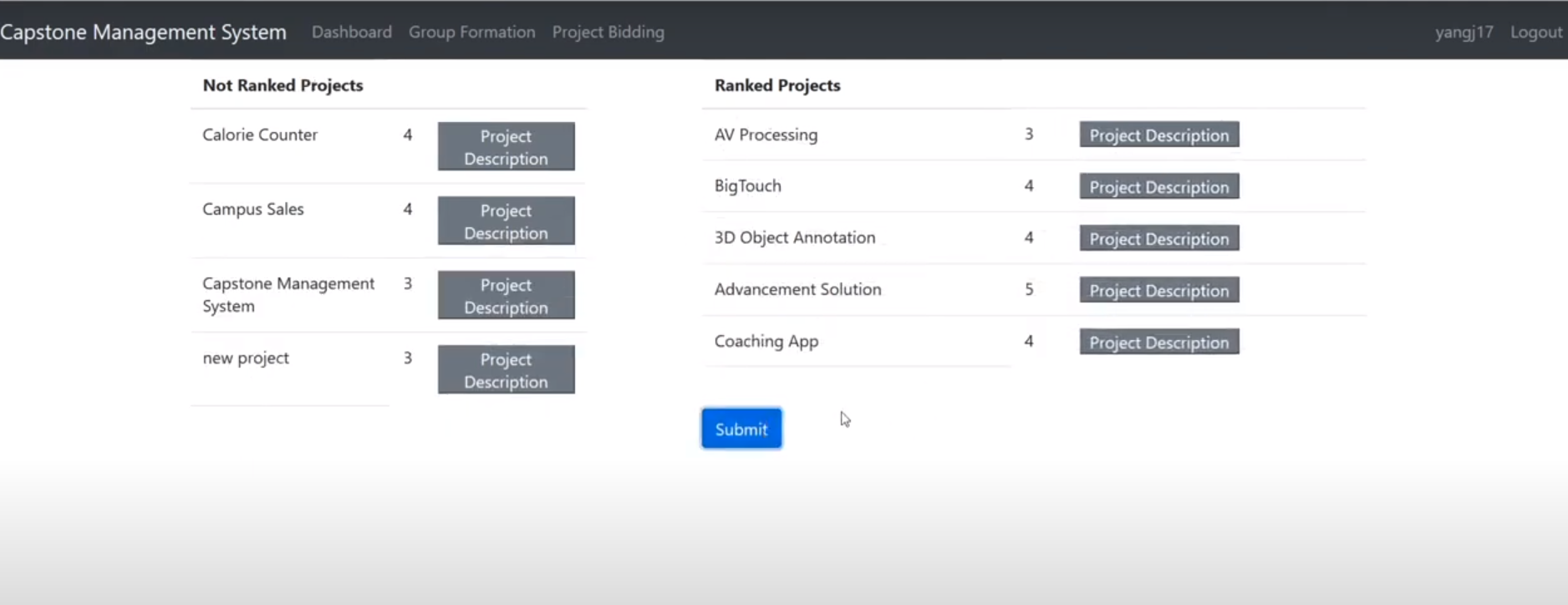Select Campus Sales project name
1568x605 pixels.
click(253, 209)
